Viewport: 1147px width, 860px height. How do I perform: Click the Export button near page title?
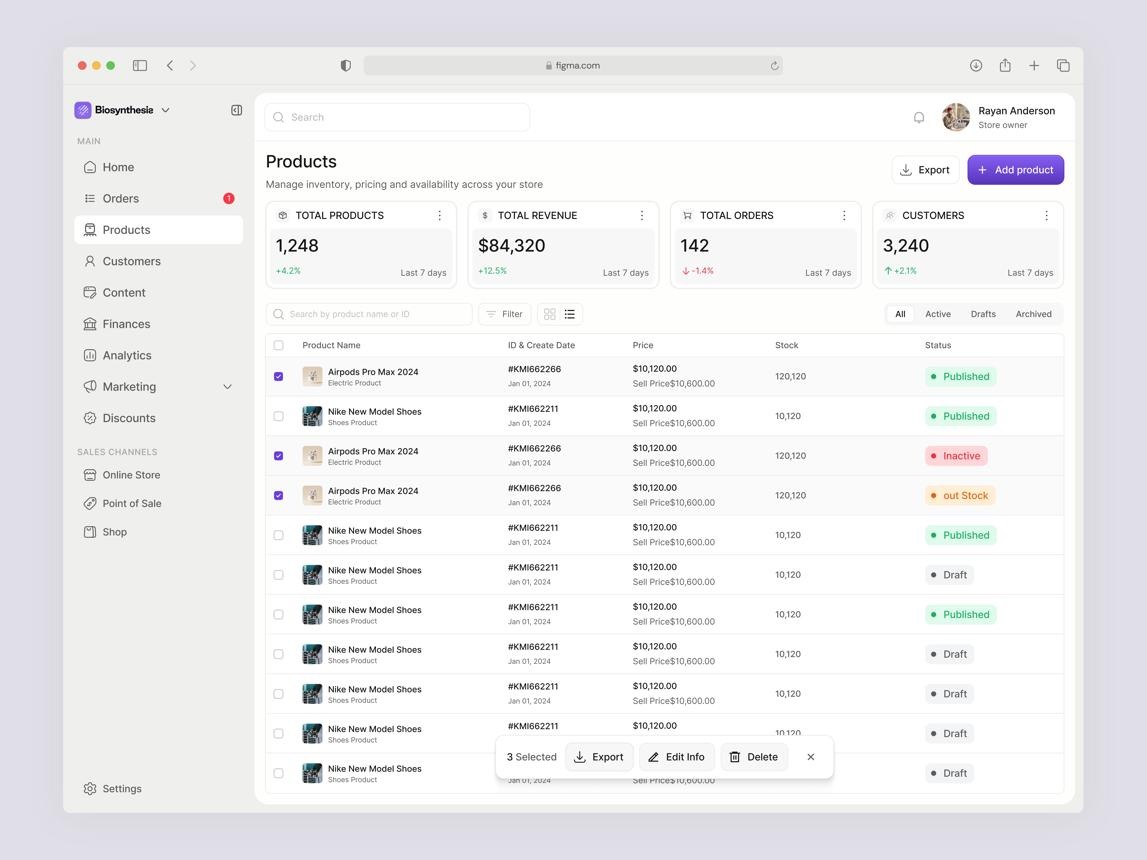925,170
